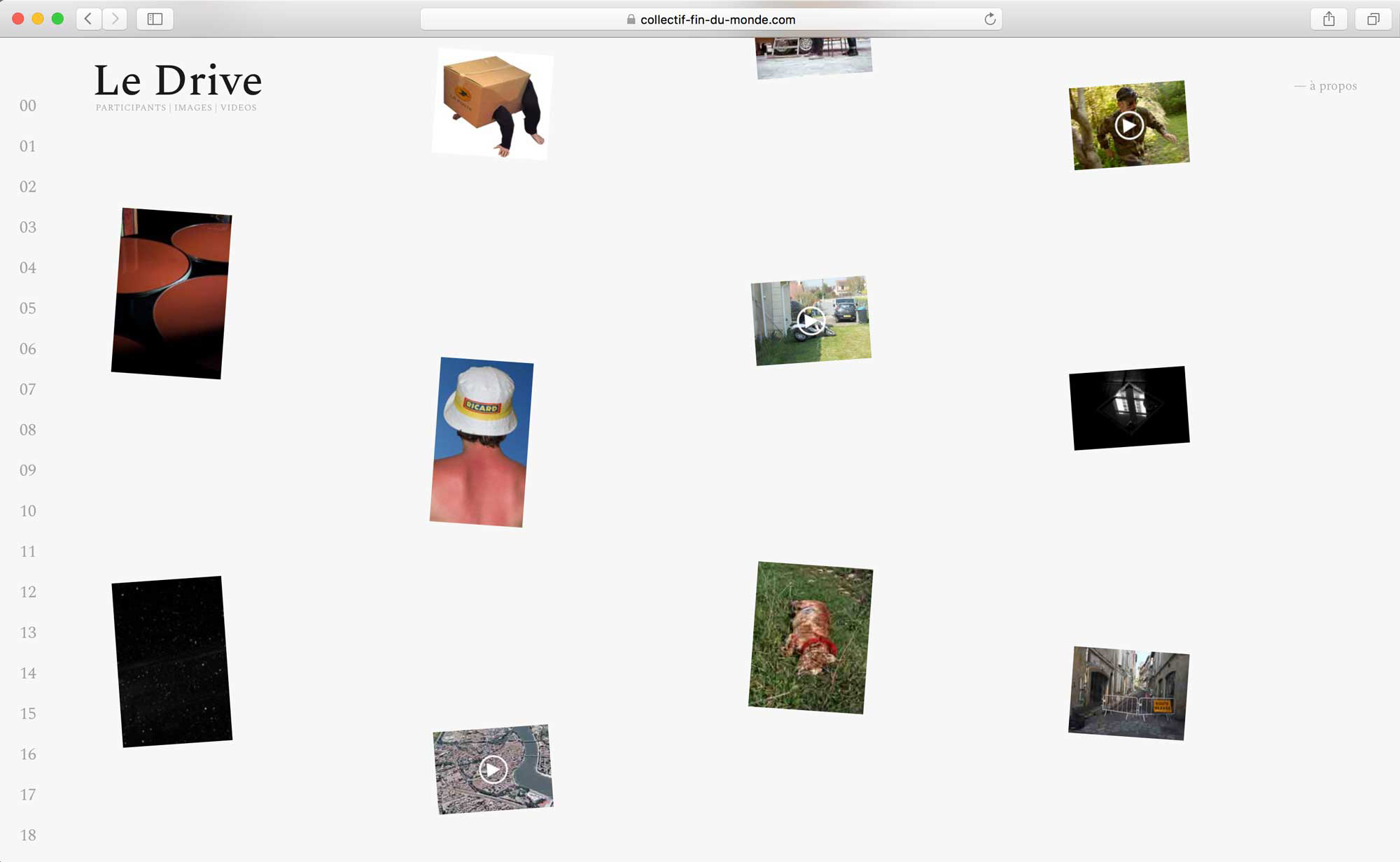Open the IMAGES menu item
The width and height of the screenshot is (1400, 862).
tap(193, 108)
